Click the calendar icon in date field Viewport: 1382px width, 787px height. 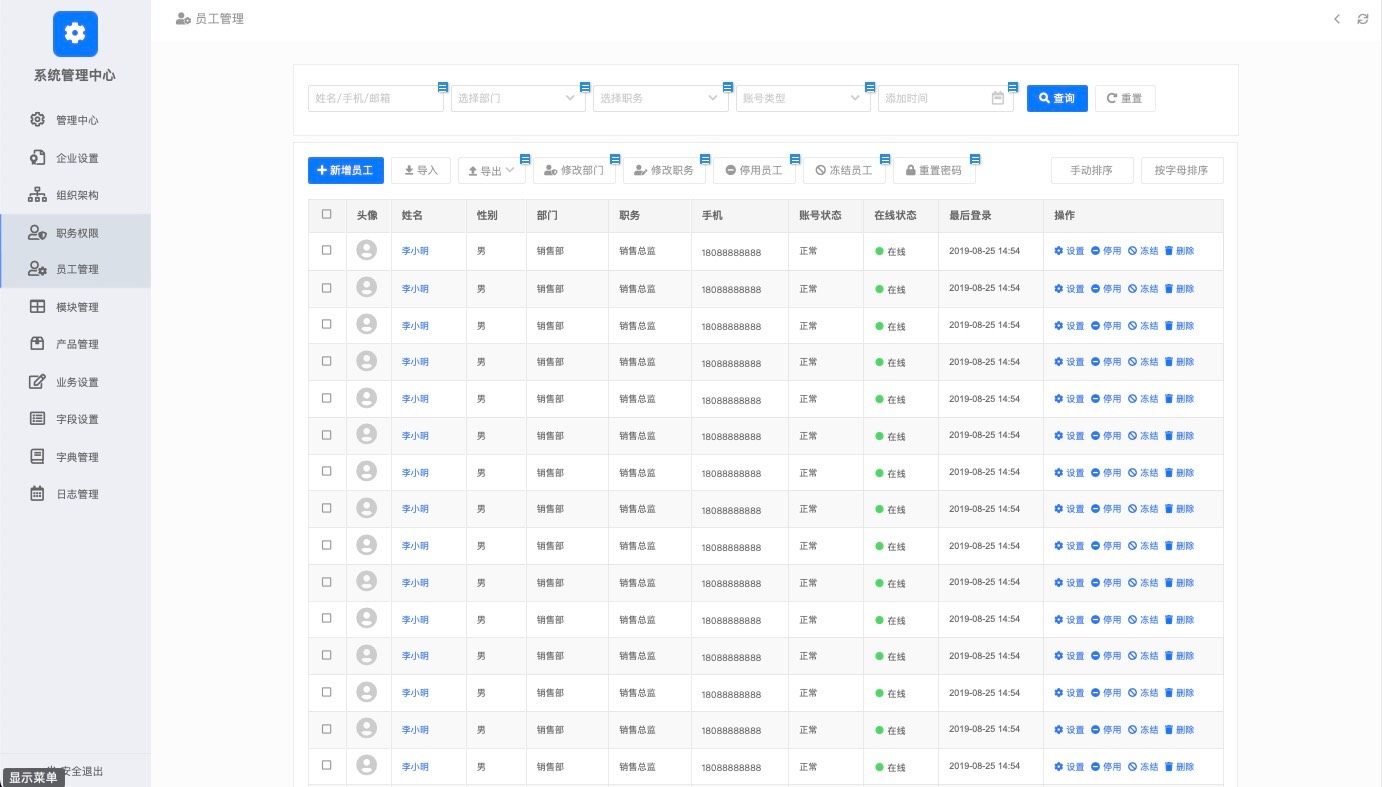997,98
